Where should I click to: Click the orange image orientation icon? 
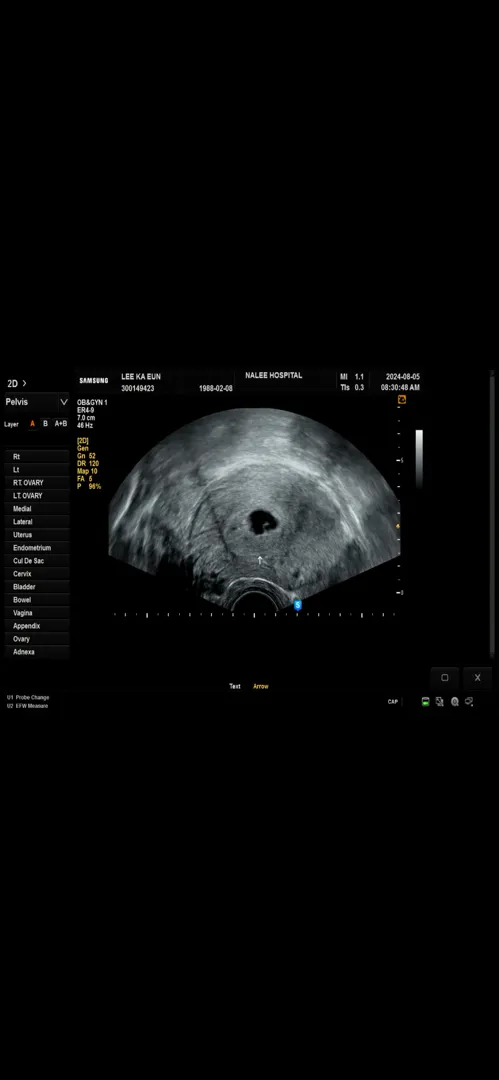402,399
